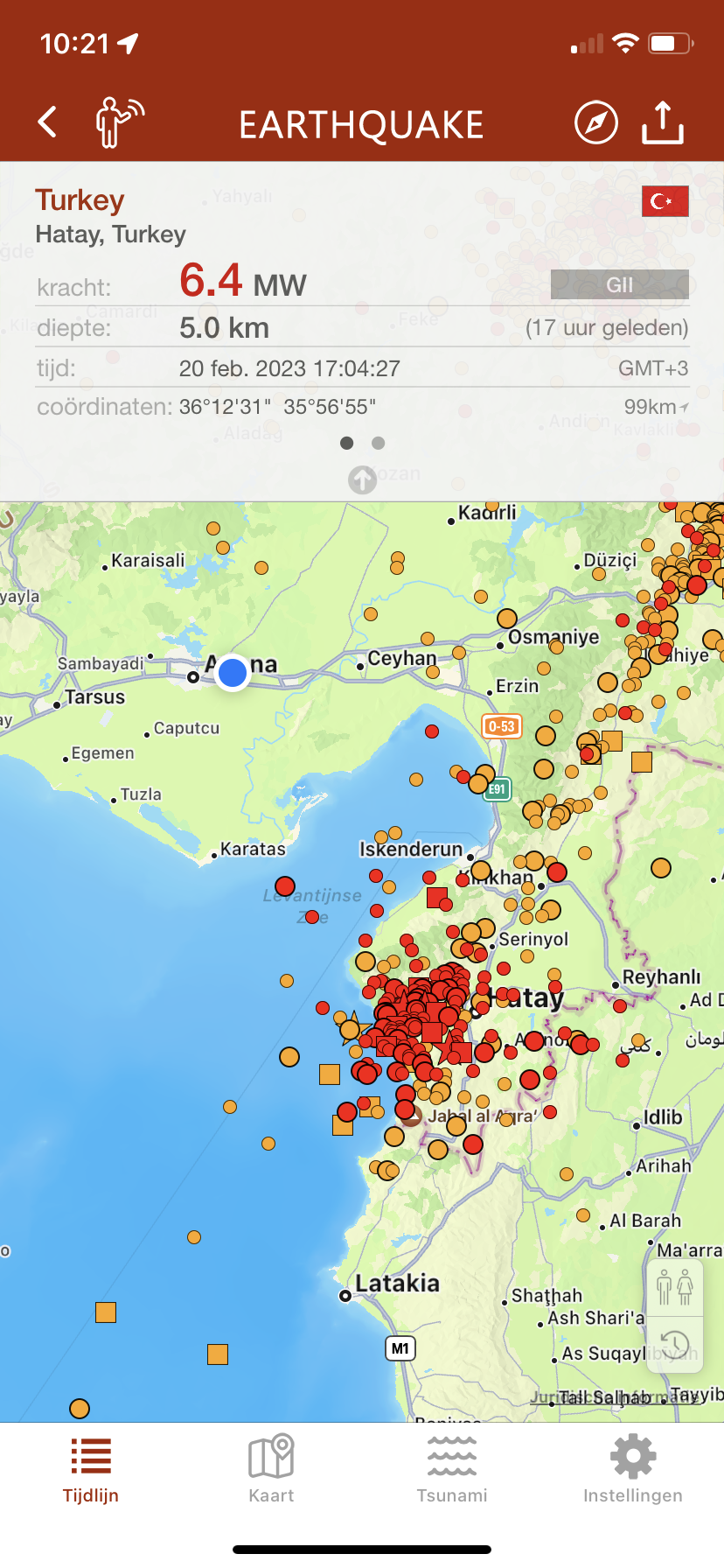
Task: Select the first details page dot
Action: coord(347,444)
